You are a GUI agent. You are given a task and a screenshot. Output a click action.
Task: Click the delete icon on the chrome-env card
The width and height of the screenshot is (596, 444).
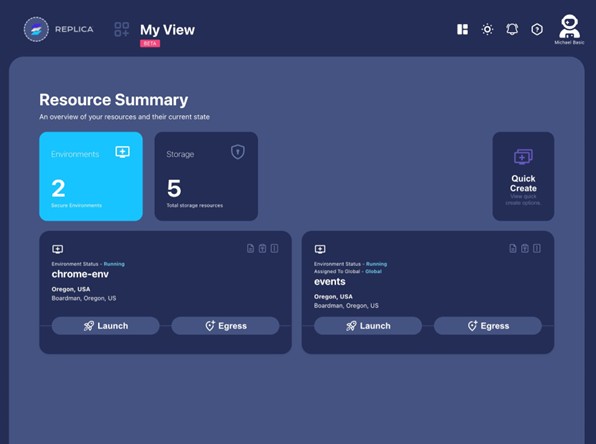tap(262, 248)
